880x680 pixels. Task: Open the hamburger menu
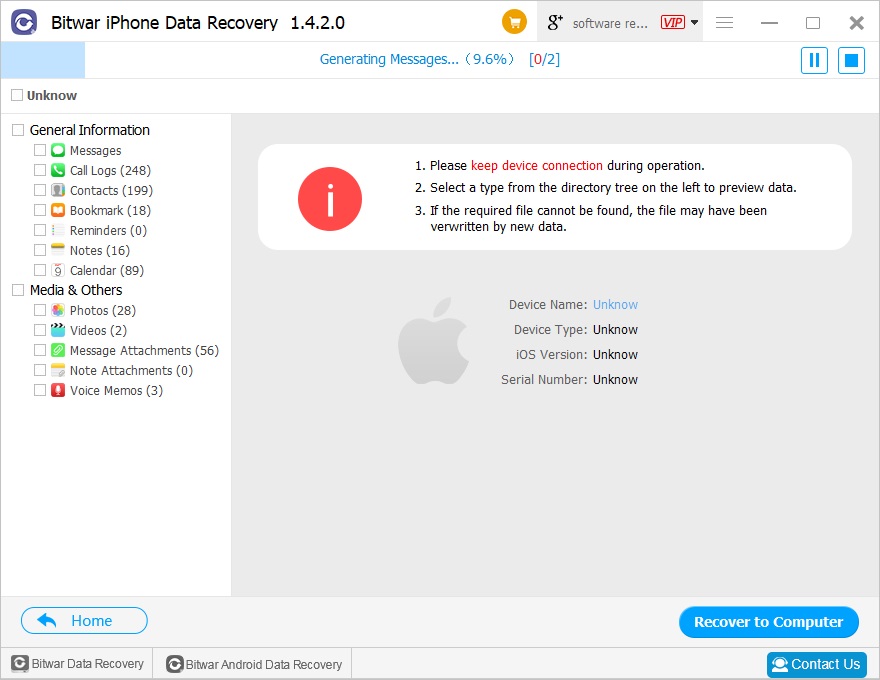[x=724, y=22]
